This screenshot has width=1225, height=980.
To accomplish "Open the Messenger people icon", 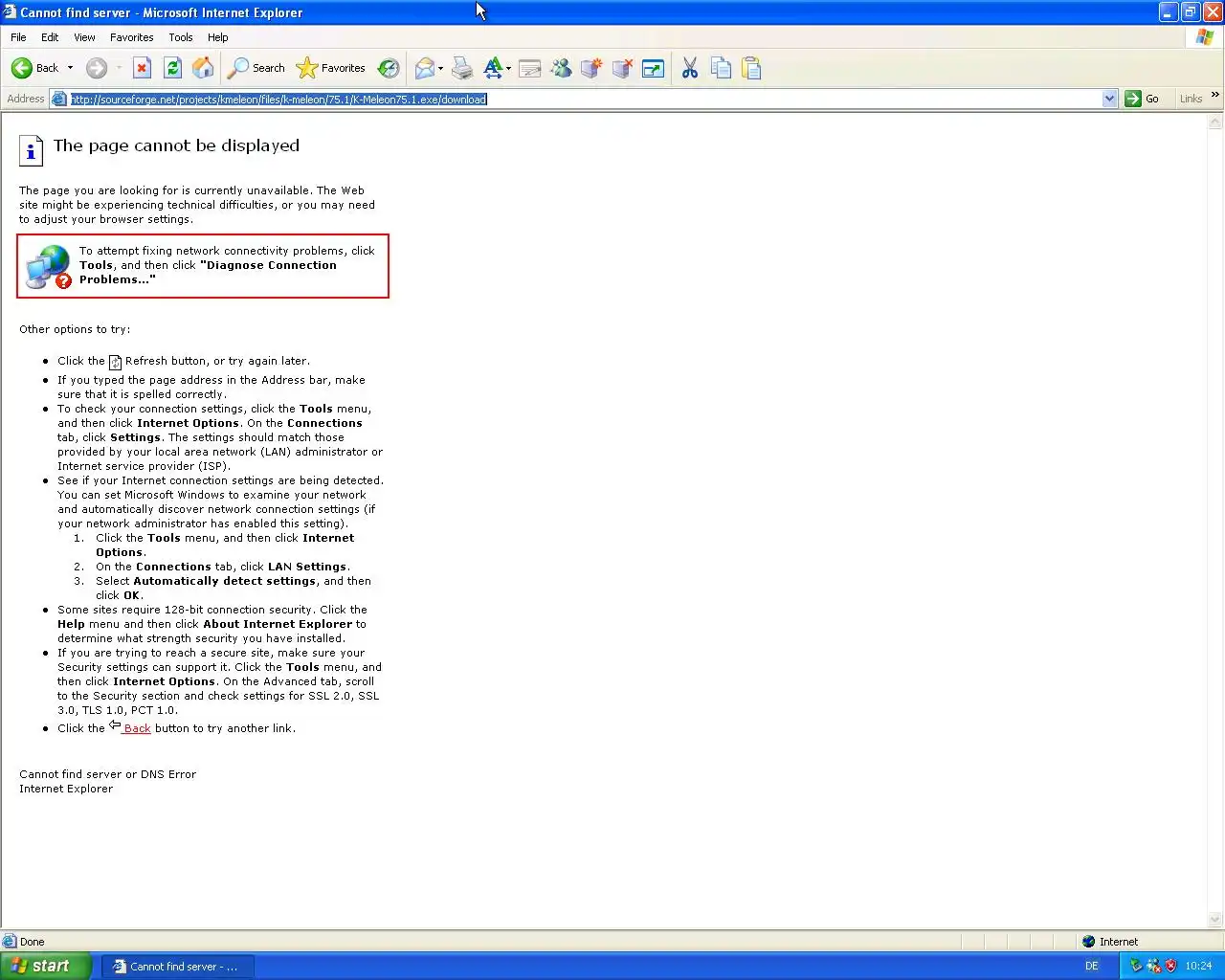I will click(562, 68).
